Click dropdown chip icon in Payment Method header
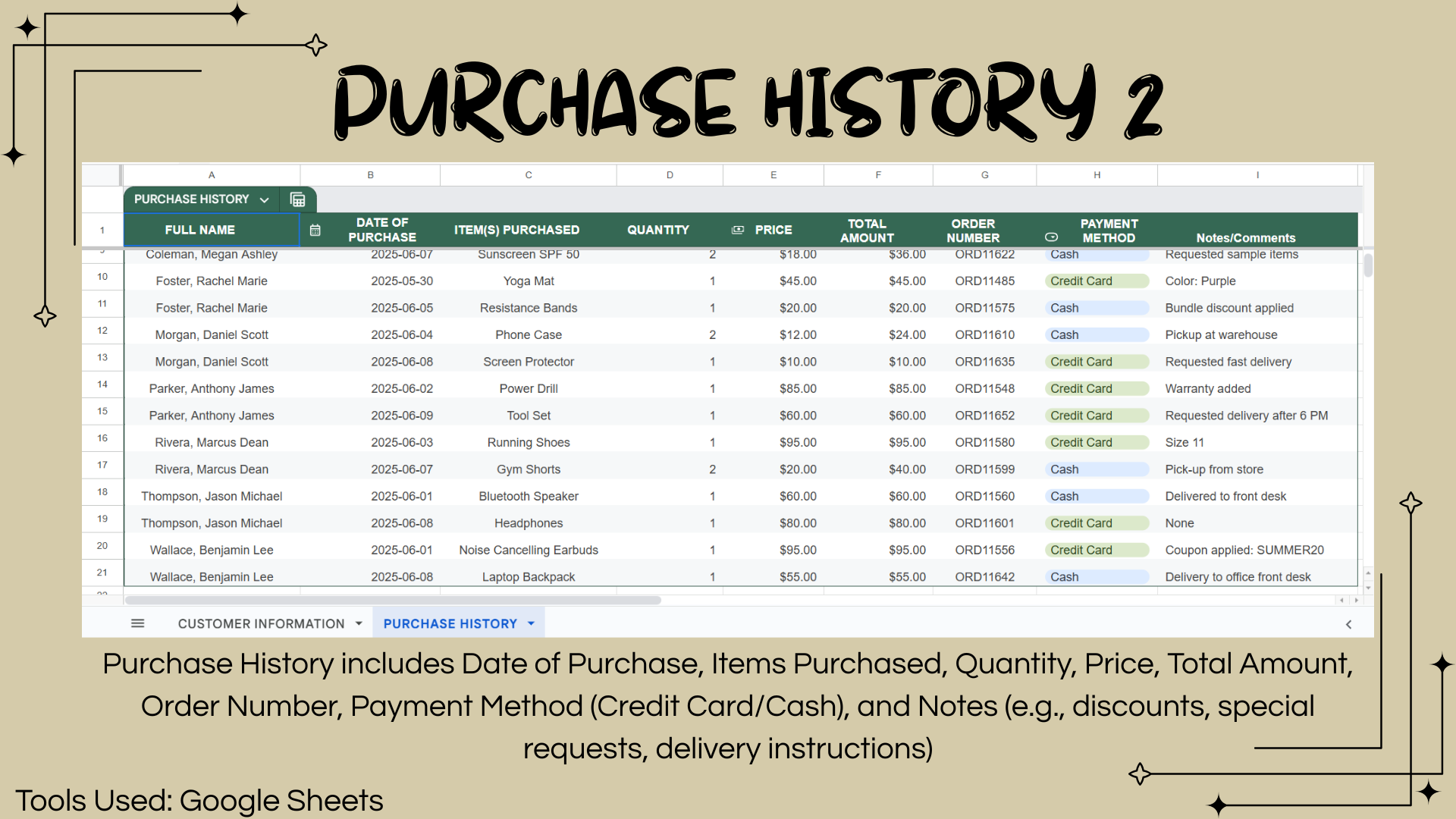This screenshot has width=1456, height=819. tap(1051, 237)
